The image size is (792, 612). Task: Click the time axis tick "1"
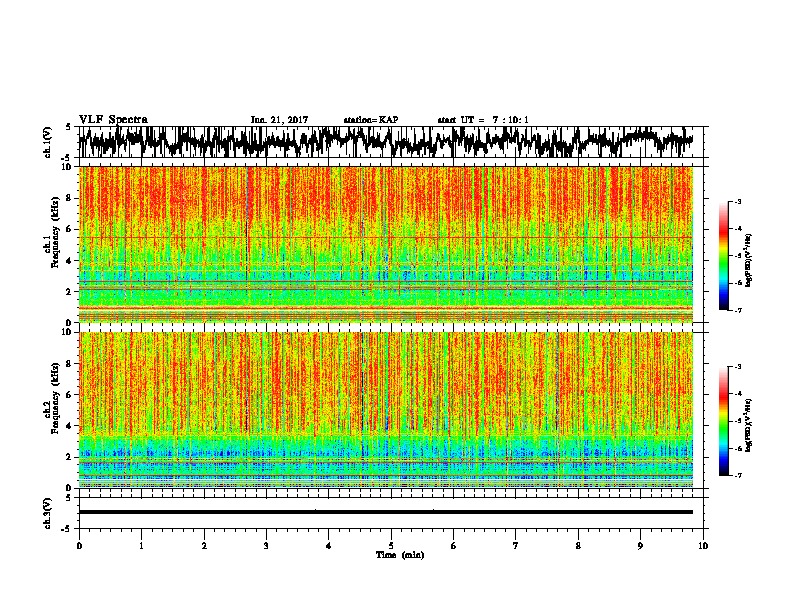click(x=141, y=546)
